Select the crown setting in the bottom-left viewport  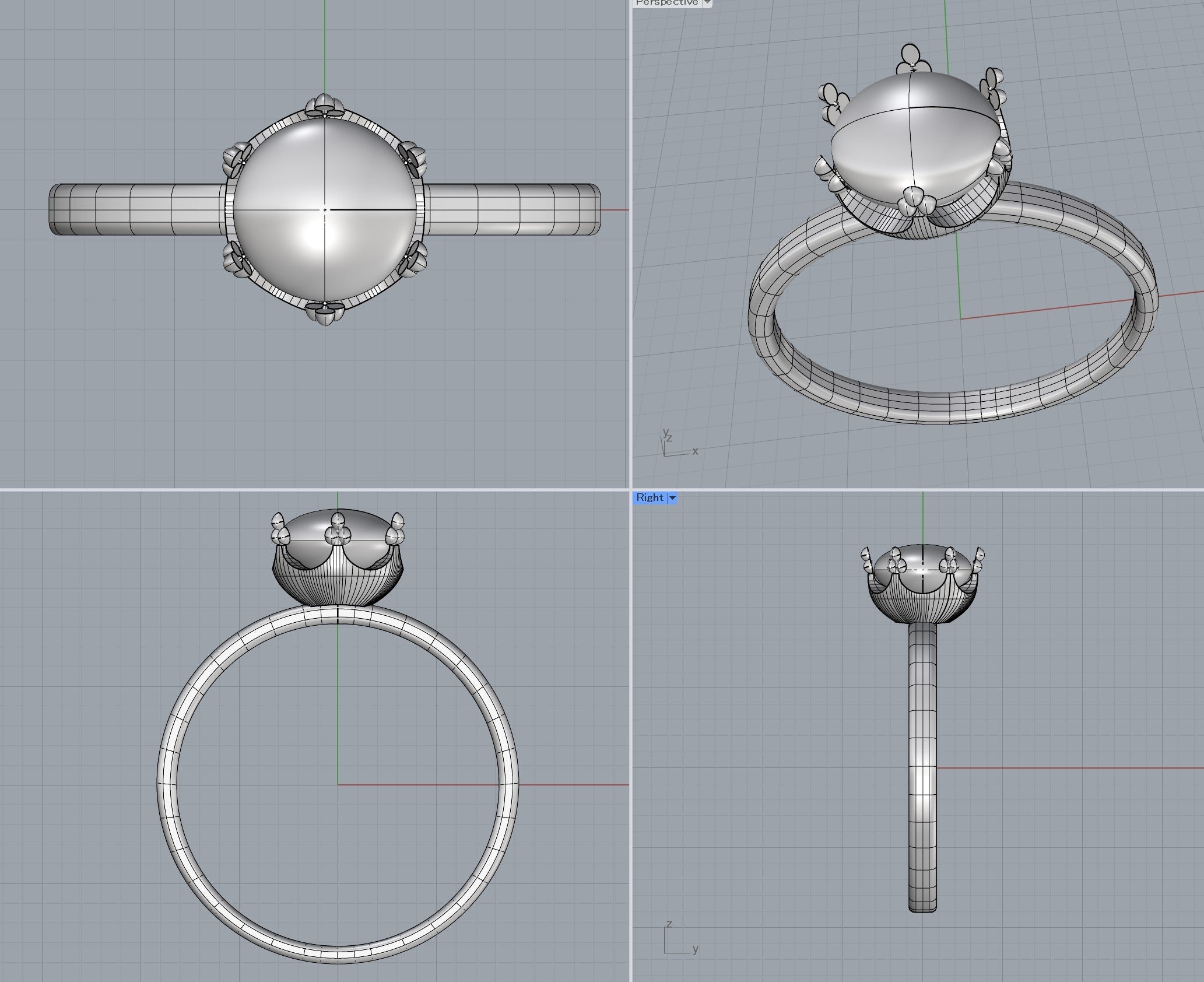[338, 577]
